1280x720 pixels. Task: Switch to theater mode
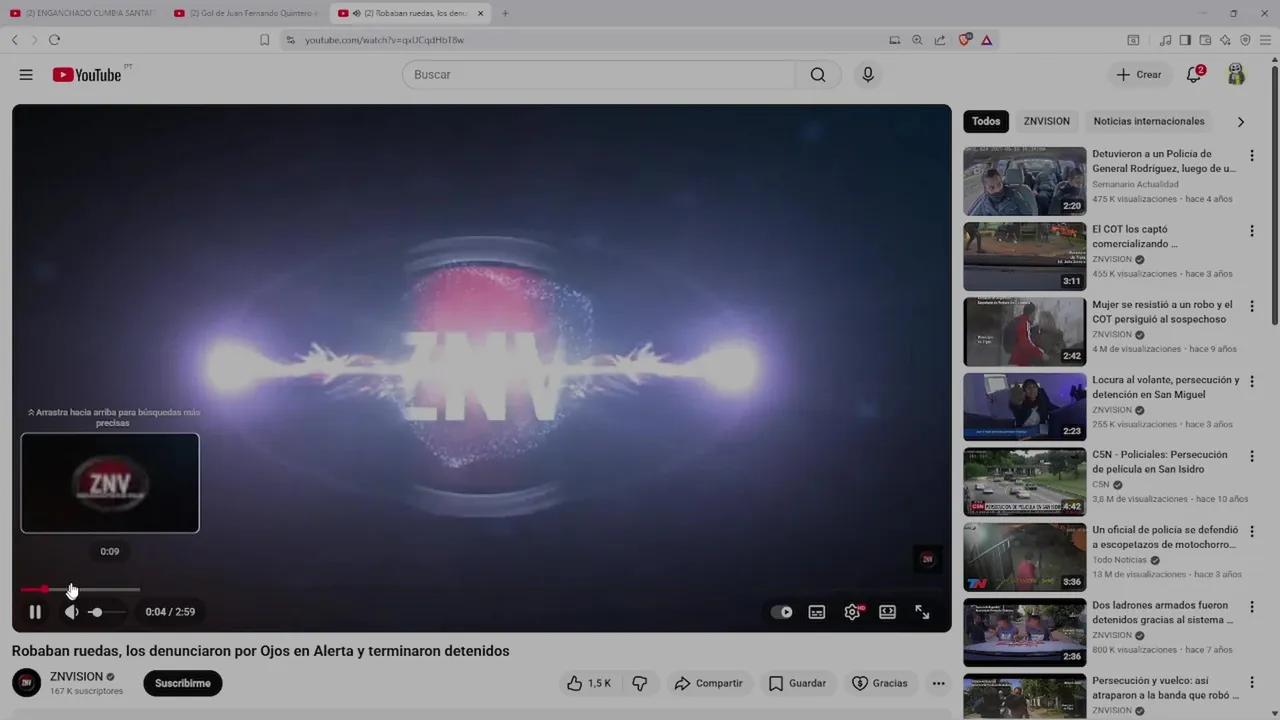point(887,612)
